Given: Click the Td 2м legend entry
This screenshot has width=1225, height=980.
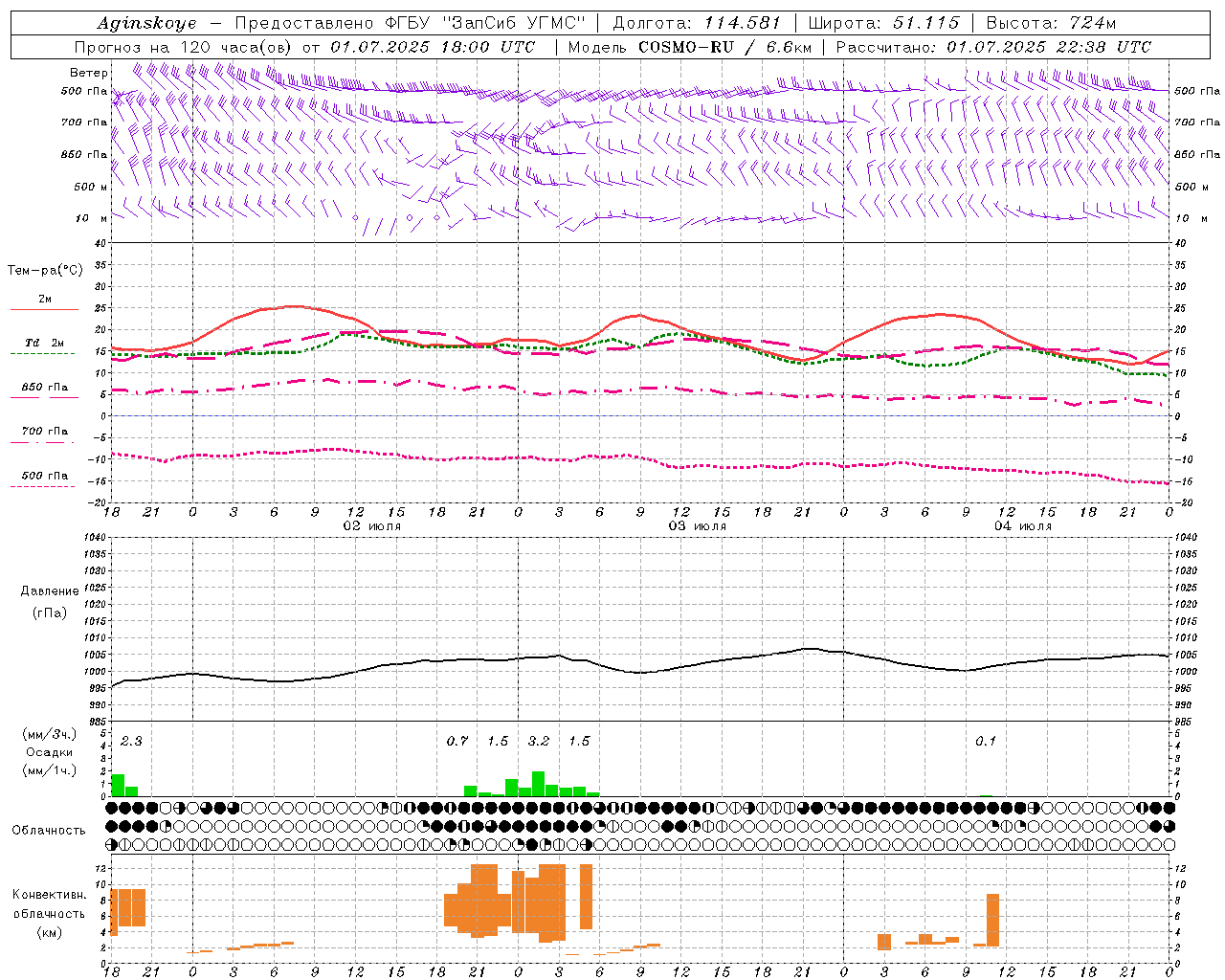Looking at the screenshot, I should (45, 343).
